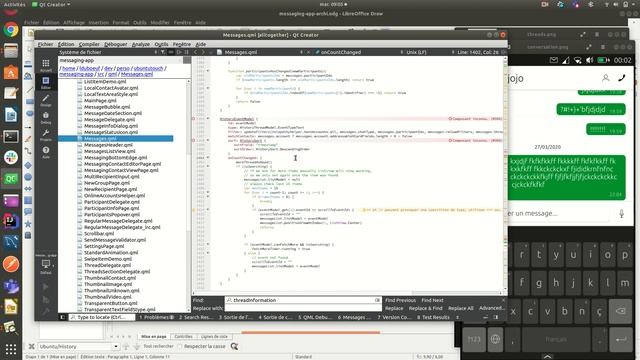Click the Find field containing threadInformation
The image size is (640, 360).
(303, 300)
